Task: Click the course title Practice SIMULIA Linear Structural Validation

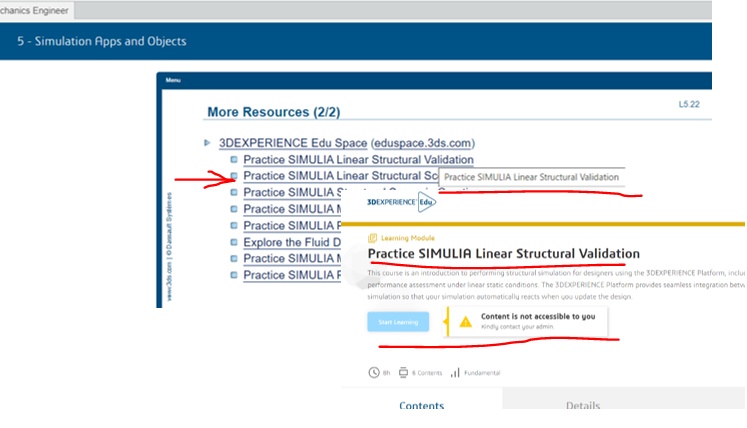Action: (504, 254)
